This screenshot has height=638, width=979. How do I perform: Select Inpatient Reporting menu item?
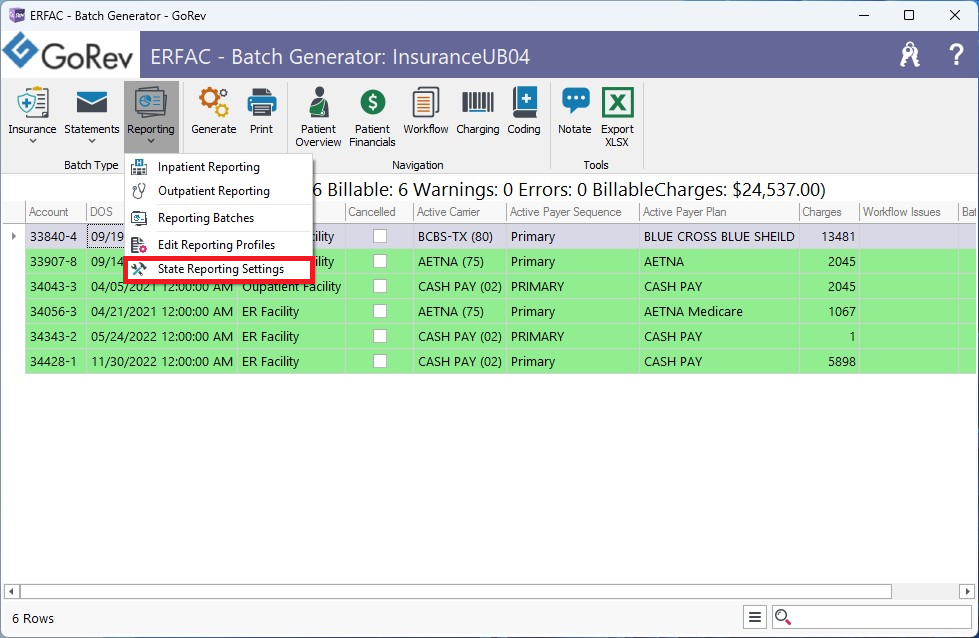[219, 167]
